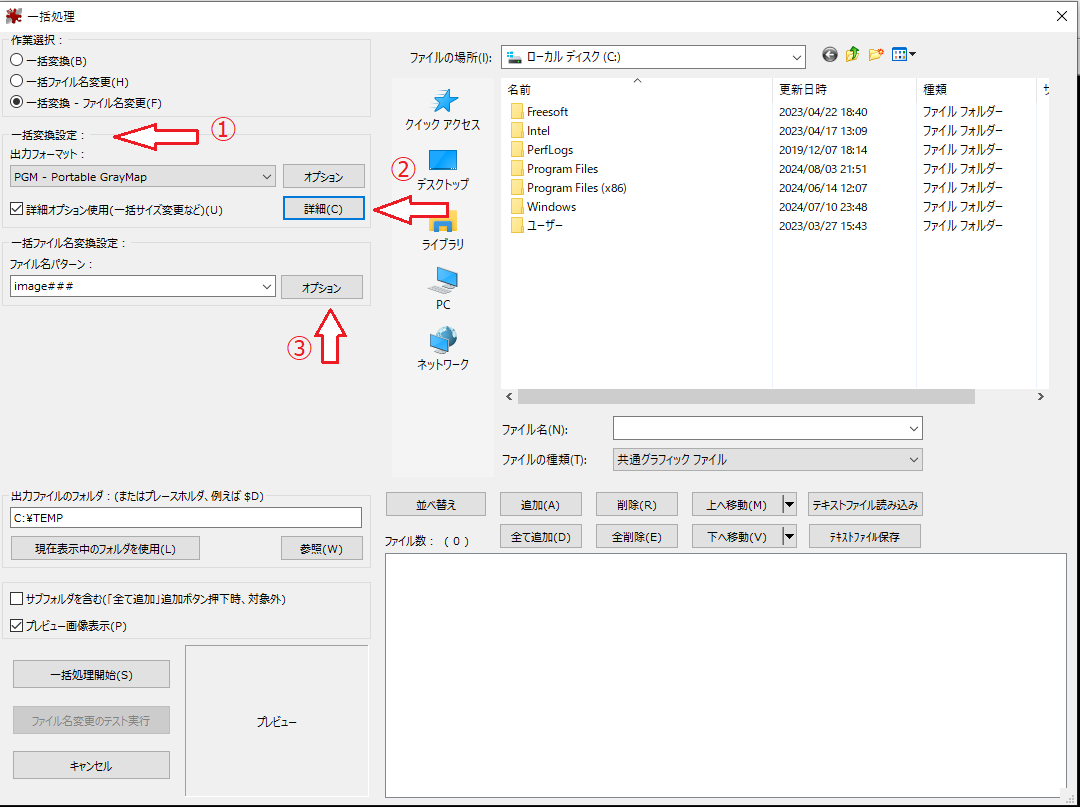Click the Quick Access icon in places bar
This screenshot has height=807, width=1080.
tap(443, 102)
